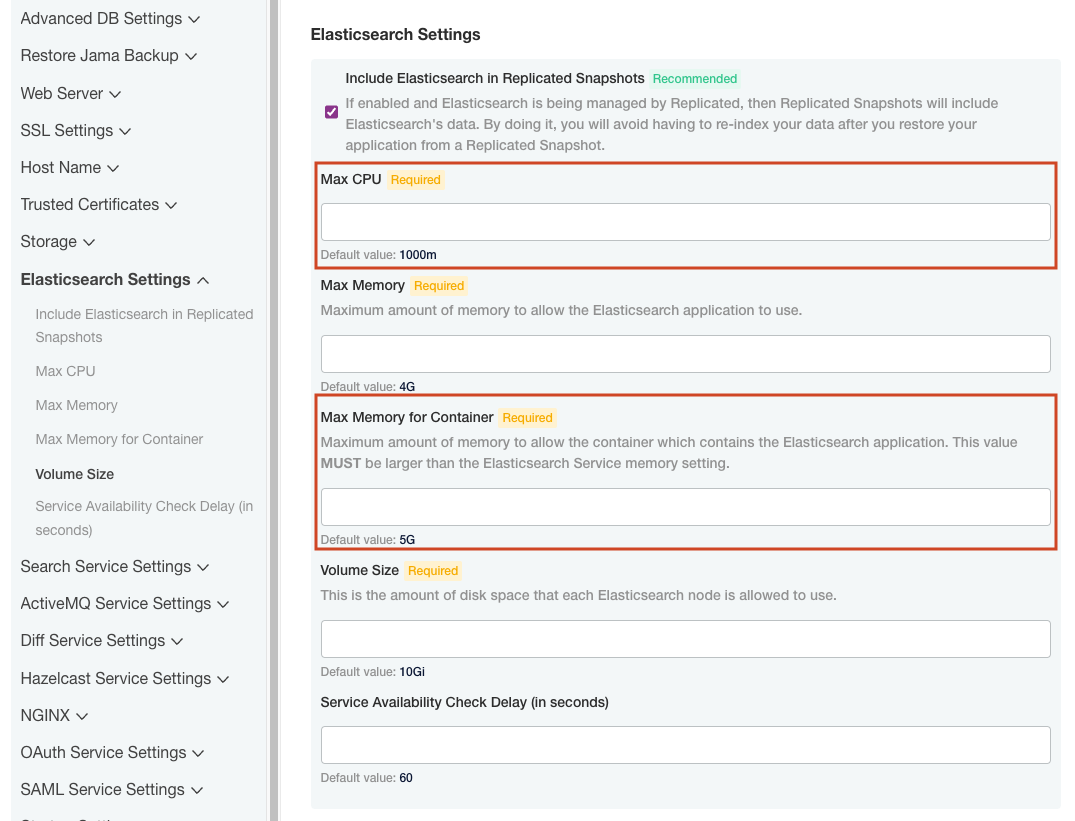Expand Diff Service Settings section
Screen dimensions: 1075x821
[x=101, y=640]
